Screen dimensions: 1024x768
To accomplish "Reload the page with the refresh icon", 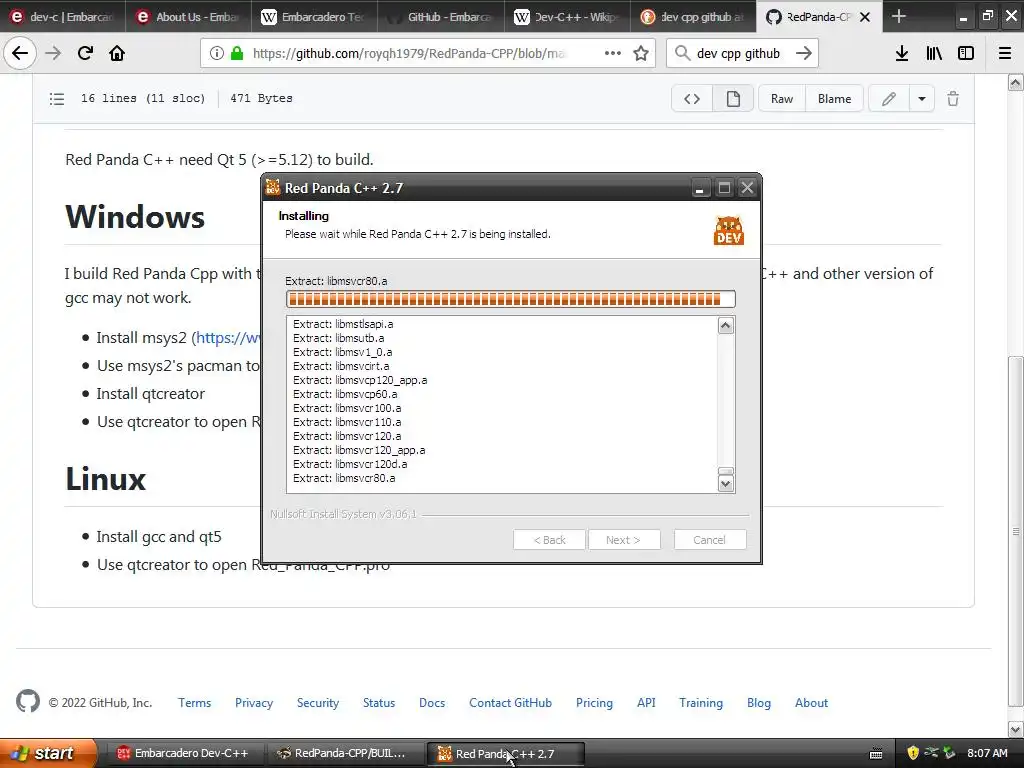I will pos(85,53).
